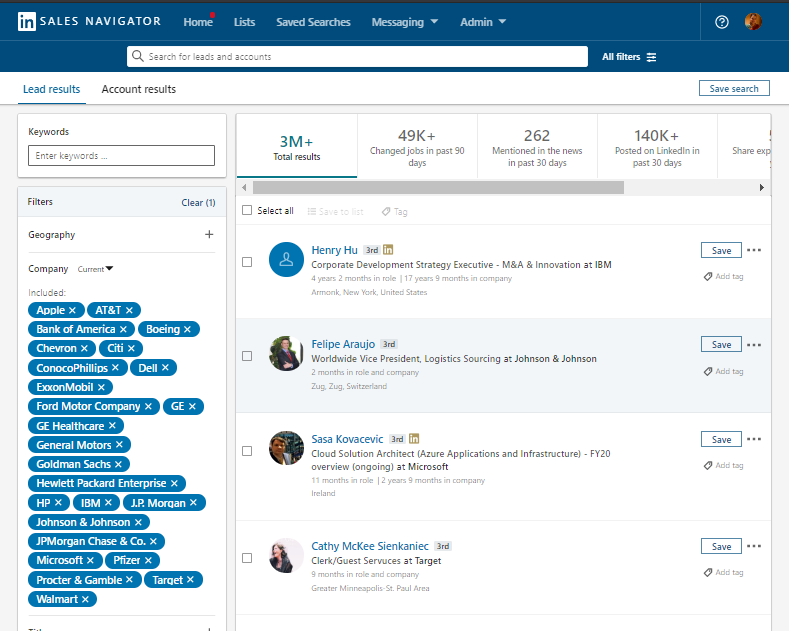Focus the Enter keywords field
Screen dimensions: 789x631
(x=121, y=155)
